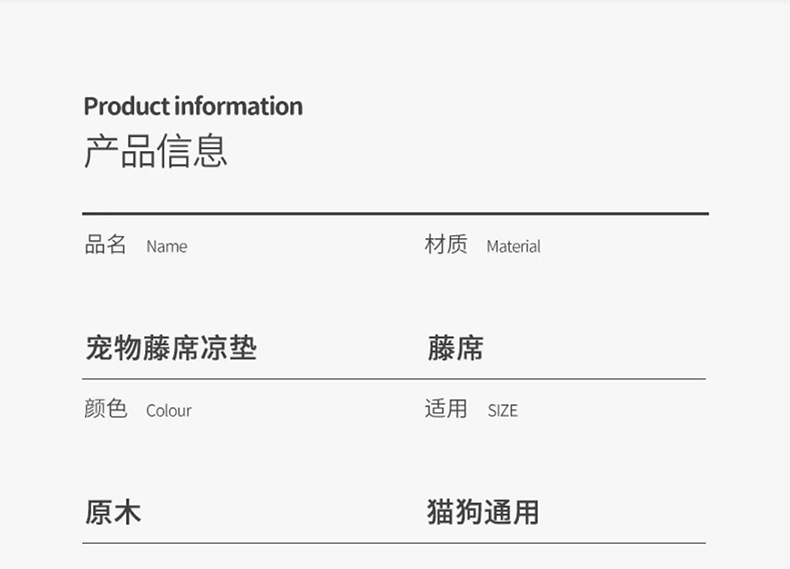
Task: Click the "Material" English label
Action: point(513,247)
